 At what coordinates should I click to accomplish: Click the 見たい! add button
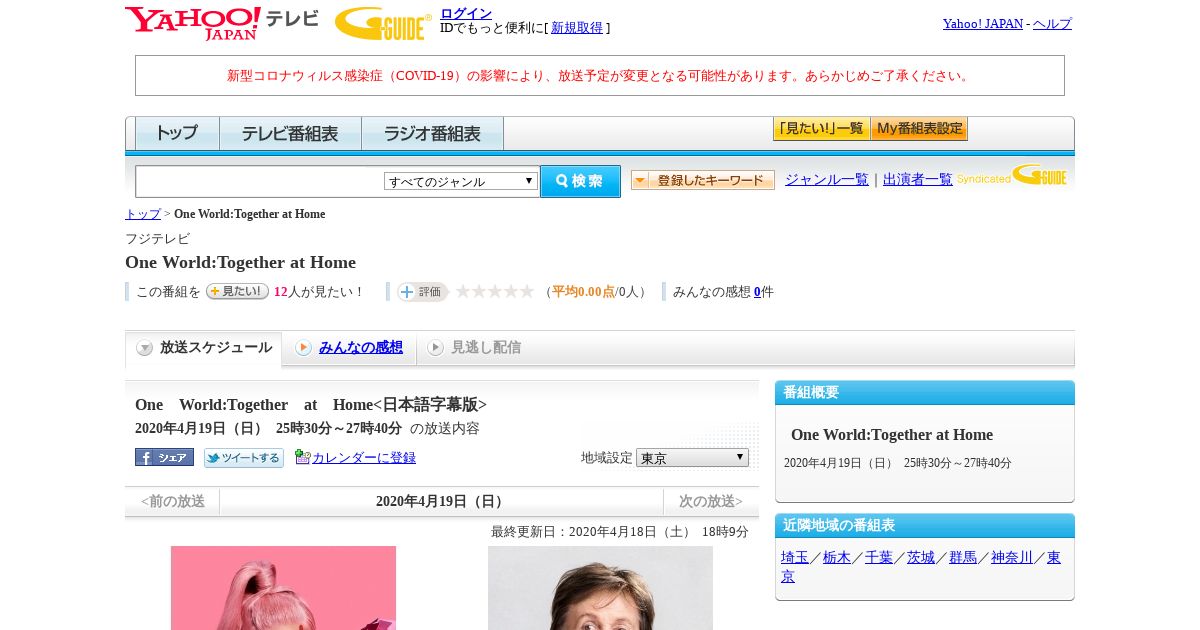[237, 291]
